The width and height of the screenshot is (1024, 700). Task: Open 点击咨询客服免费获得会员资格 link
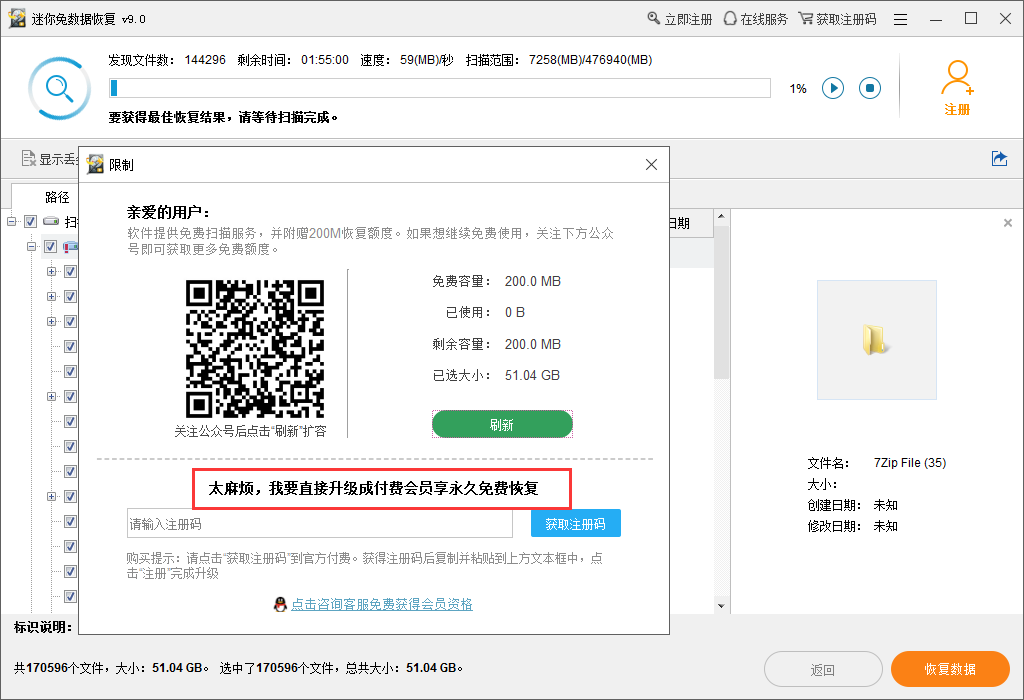click(x=381, y=605)
